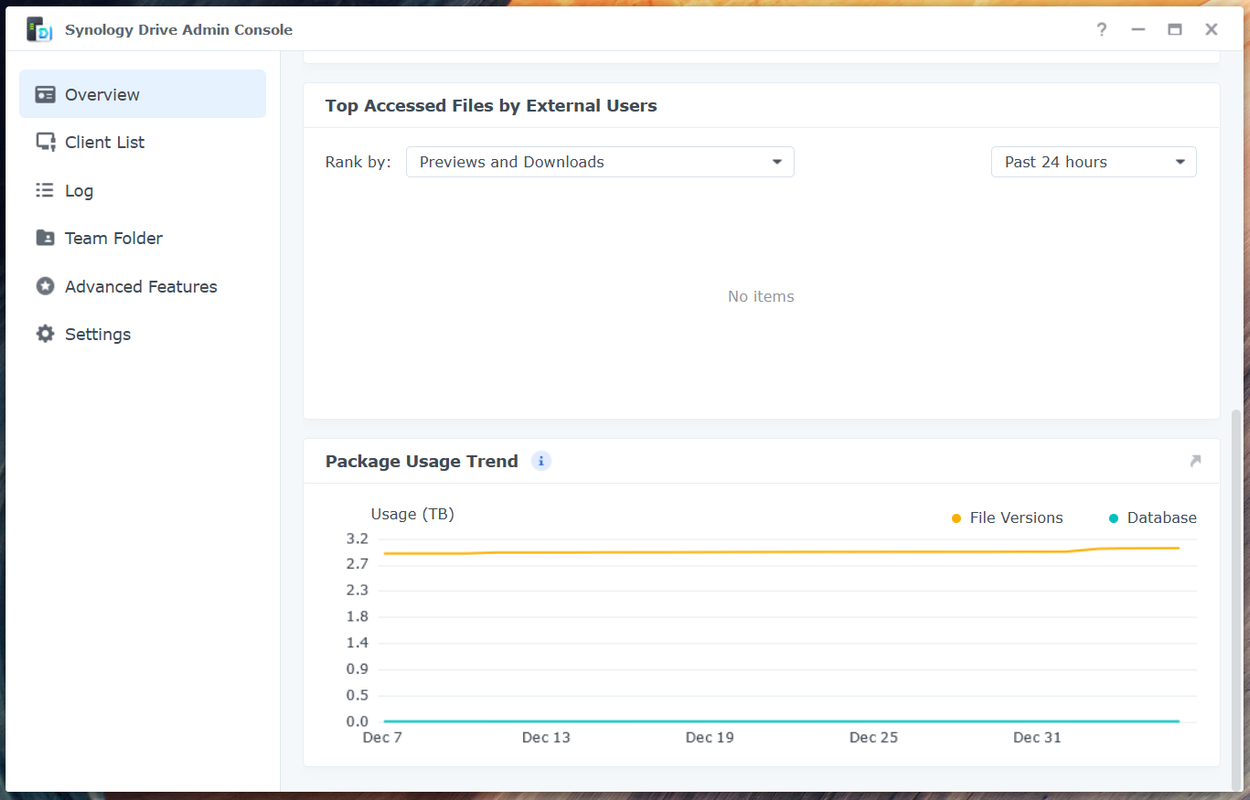Viewport: 1250px width, 800px height.
Task: Click the Dec 13 axis label
Action: [x=546, y=738]
